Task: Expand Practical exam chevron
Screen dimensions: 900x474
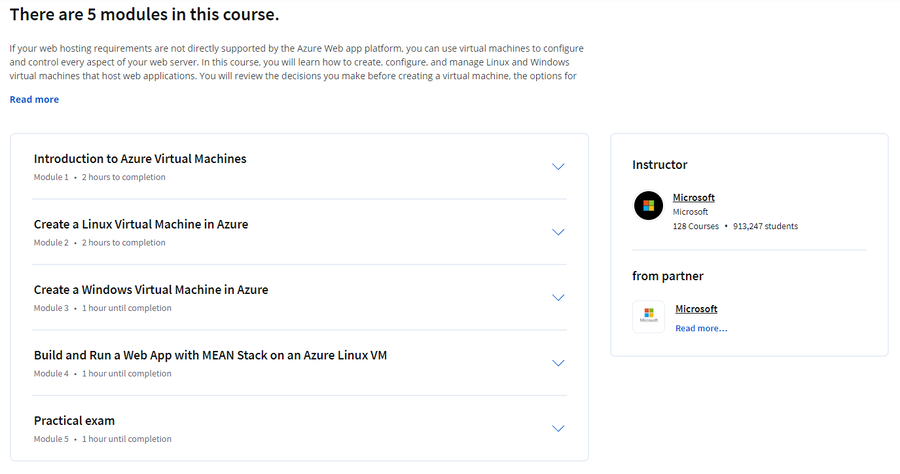Action: pyautogui.click(x=558, y=429)
